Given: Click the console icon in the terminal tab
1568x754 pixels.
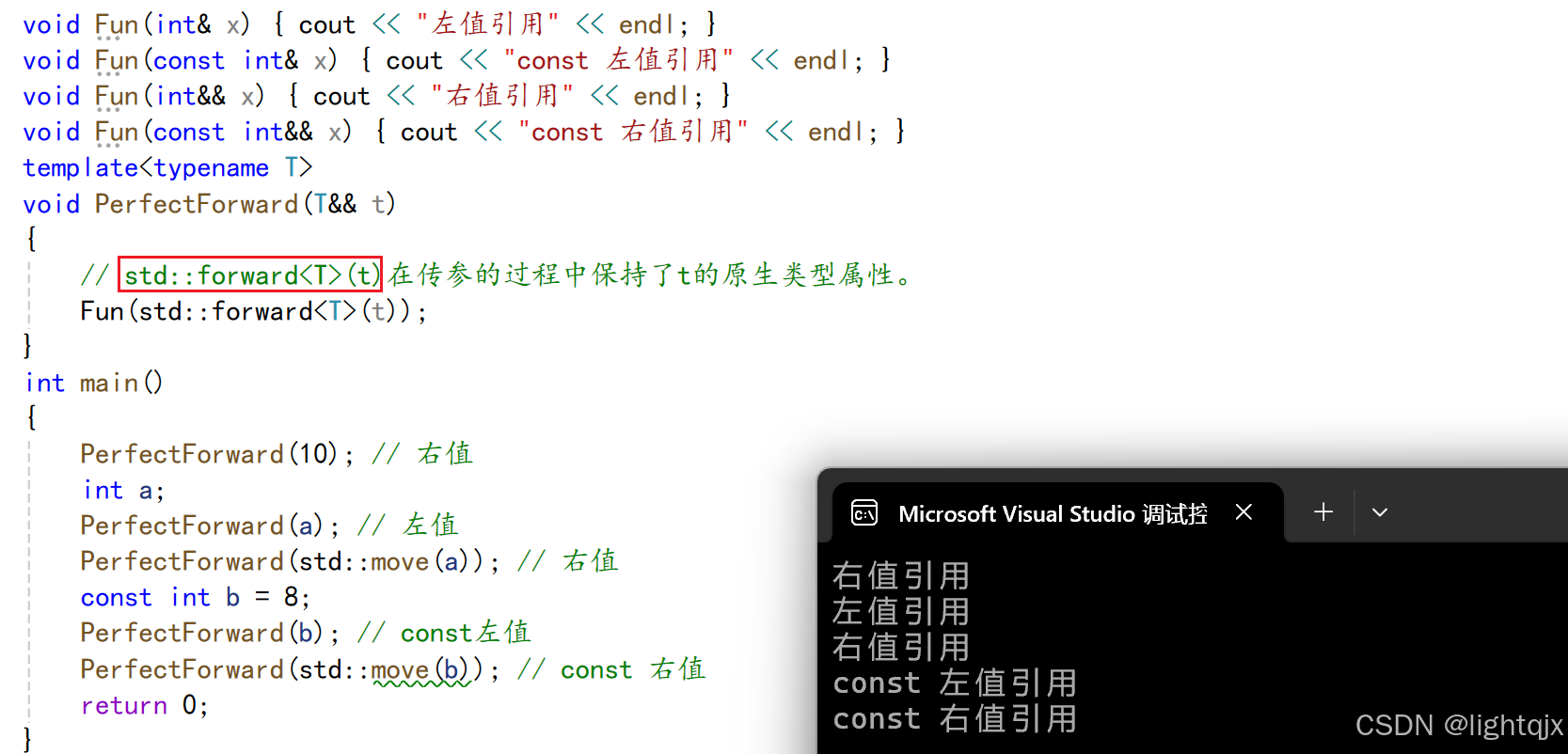Looking at the screenshot, I should coord(863,513).
